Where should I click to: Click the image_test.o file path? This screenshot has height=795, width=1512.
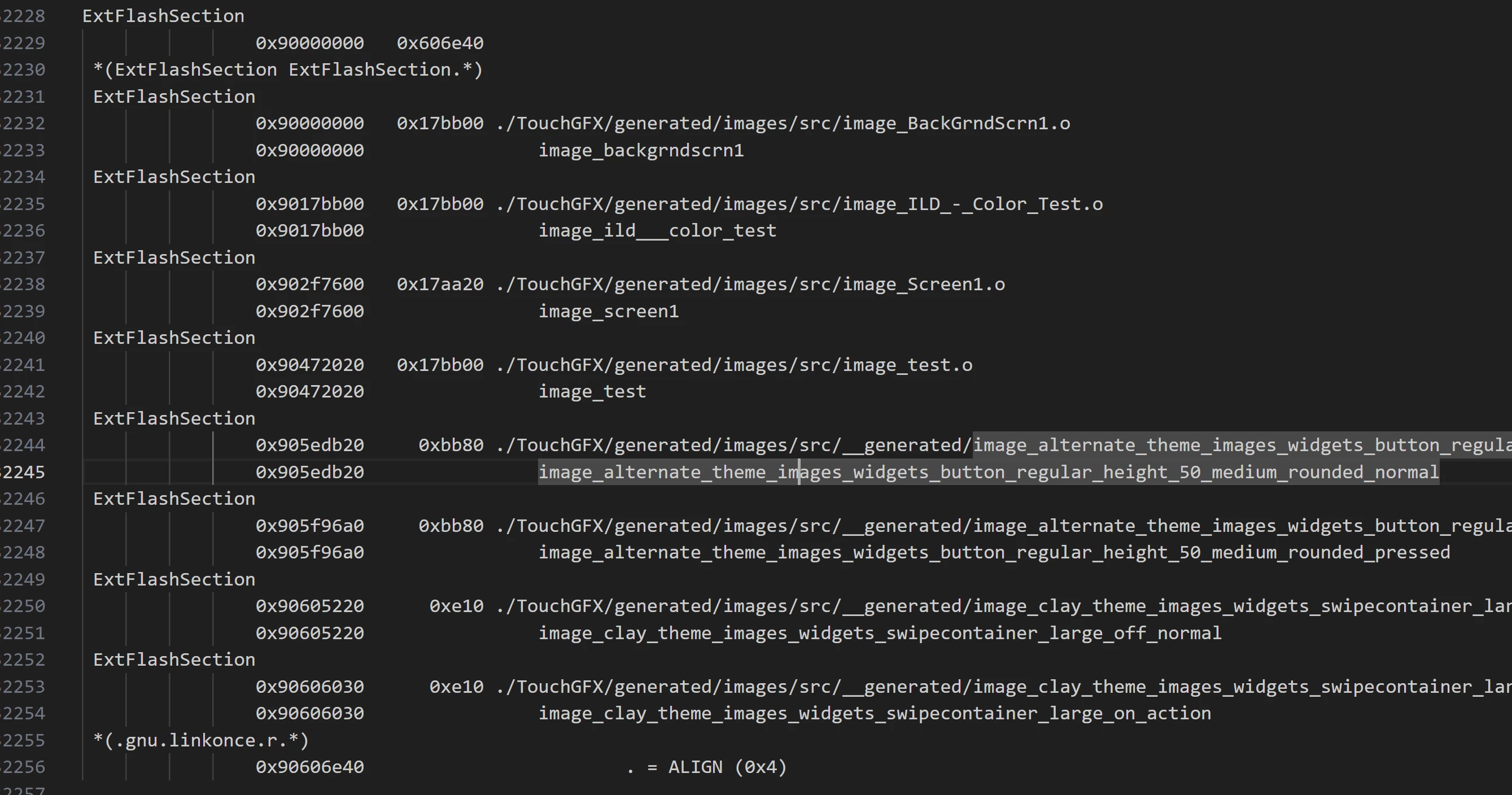[x=735, y=365]
